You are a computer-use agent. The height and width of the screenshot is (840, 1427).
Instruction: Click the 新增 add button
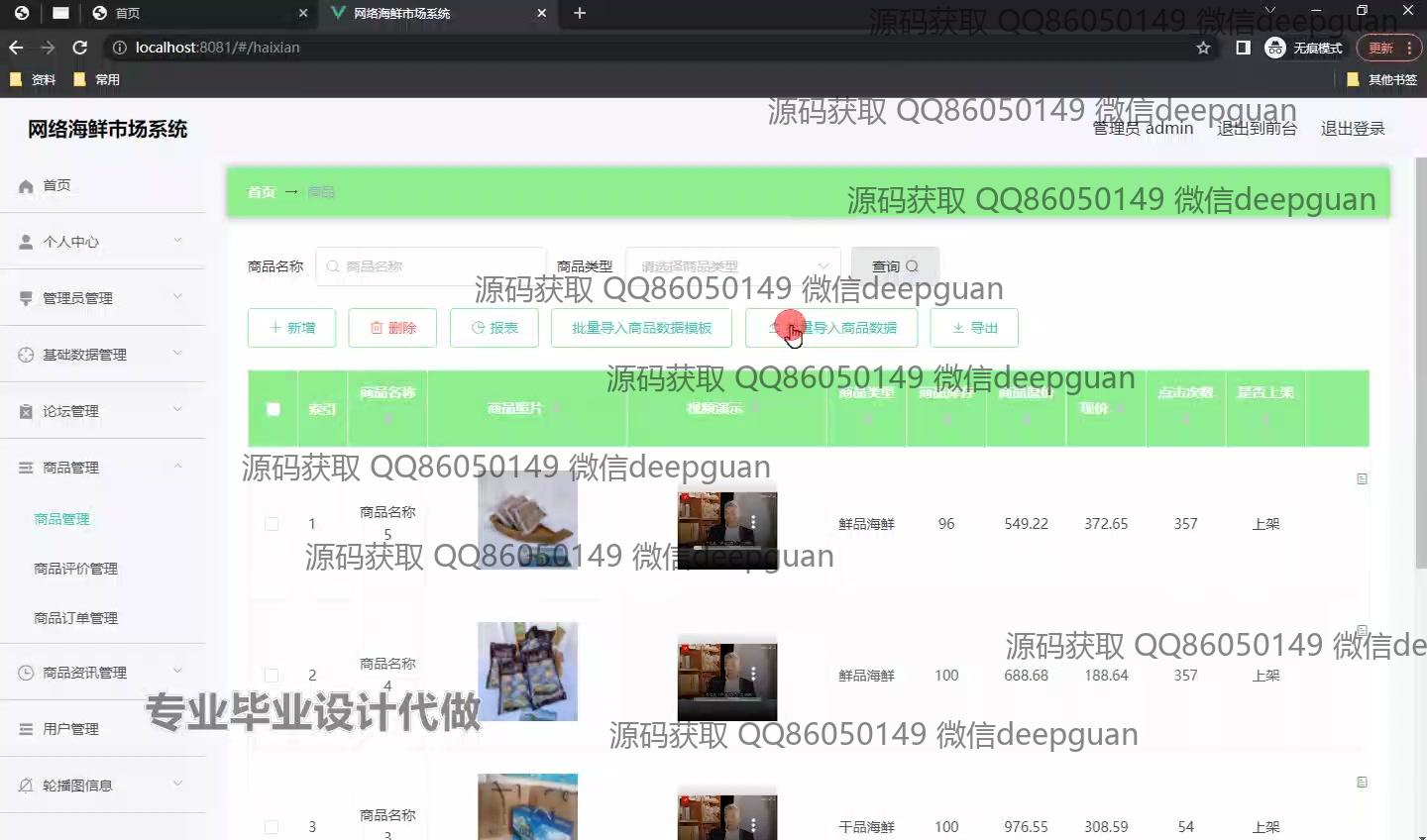click(x=291, y=328)
